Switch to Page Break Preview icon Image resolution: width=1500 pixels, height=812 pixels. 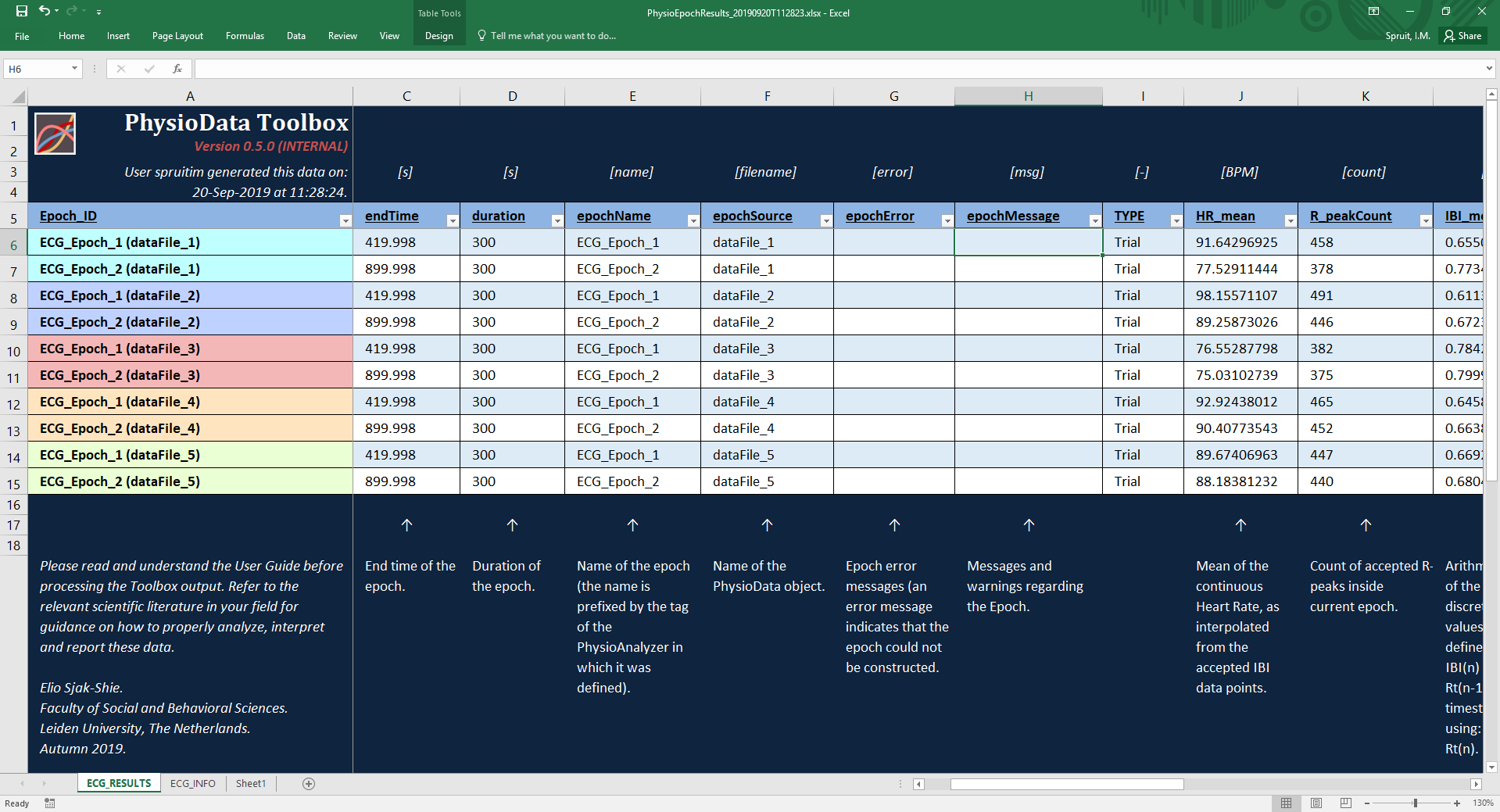pyautogui.click(x=1345, y=803)
